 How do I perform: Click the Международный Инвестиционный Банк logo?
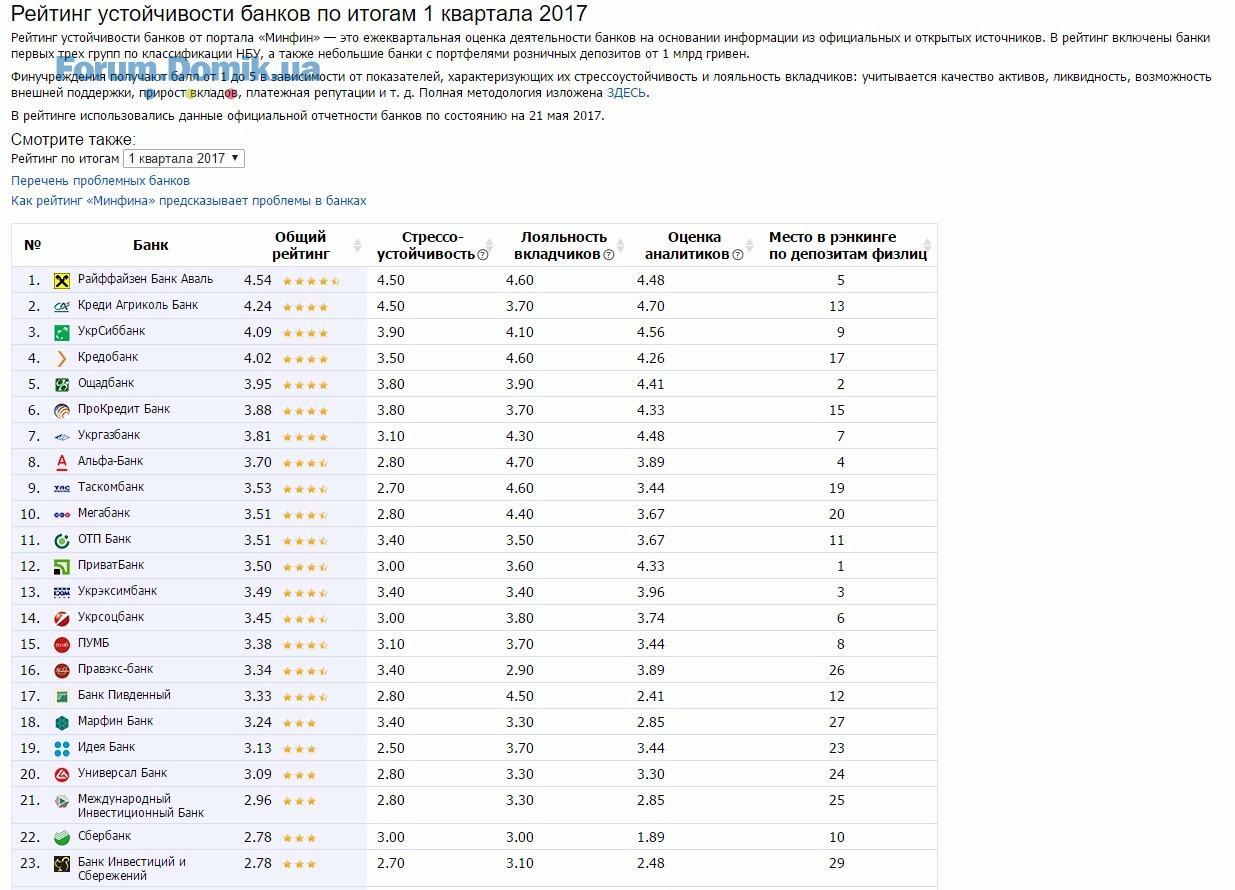(62, 801)
